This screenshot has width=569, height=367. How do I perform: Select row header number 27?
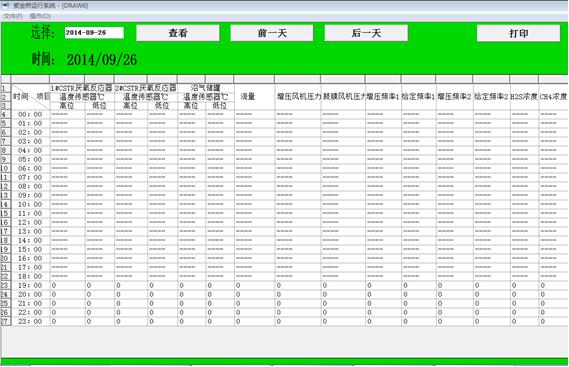point(6,321)
